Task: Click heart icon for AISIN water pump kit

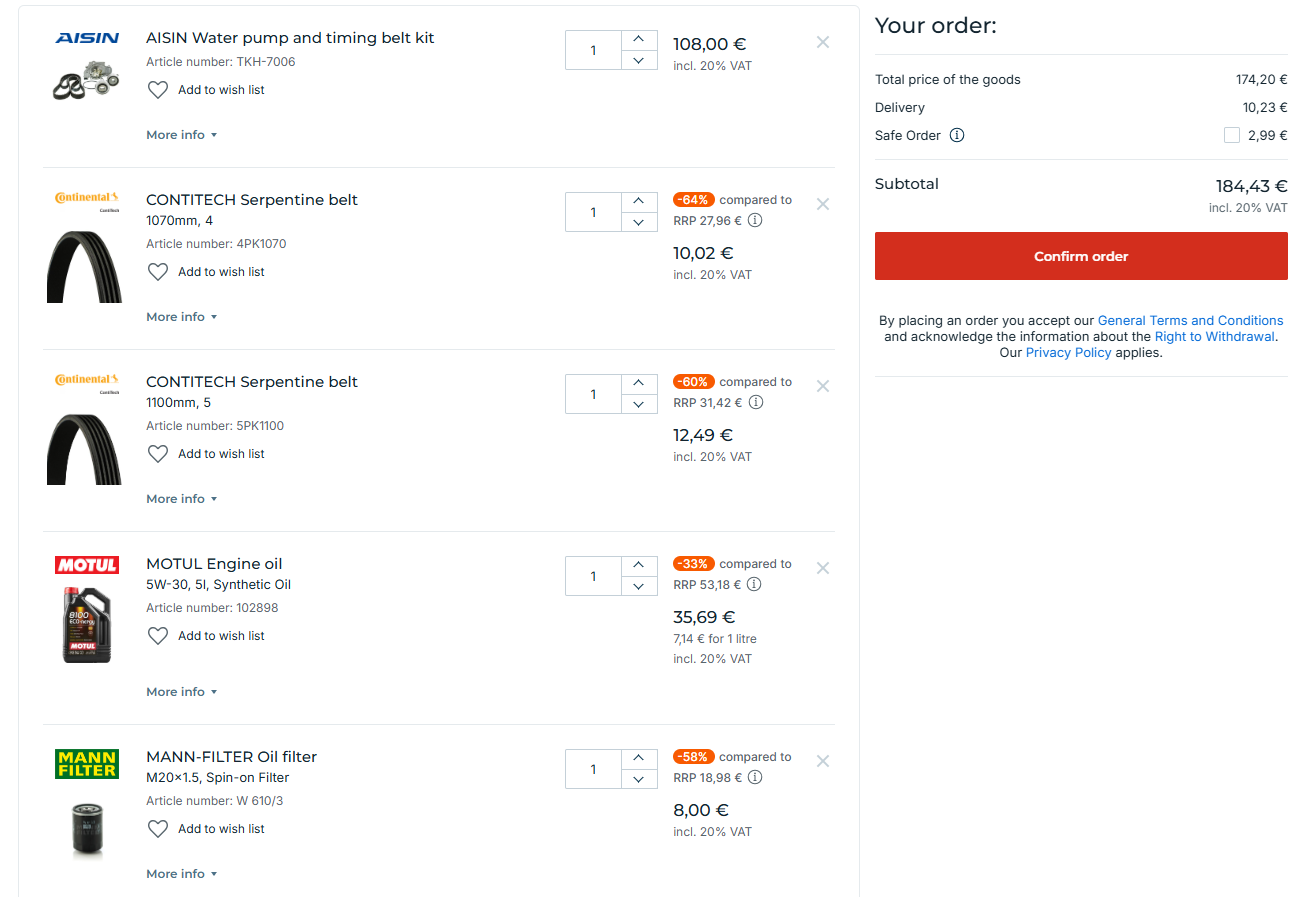Action: tap(158, 90)
